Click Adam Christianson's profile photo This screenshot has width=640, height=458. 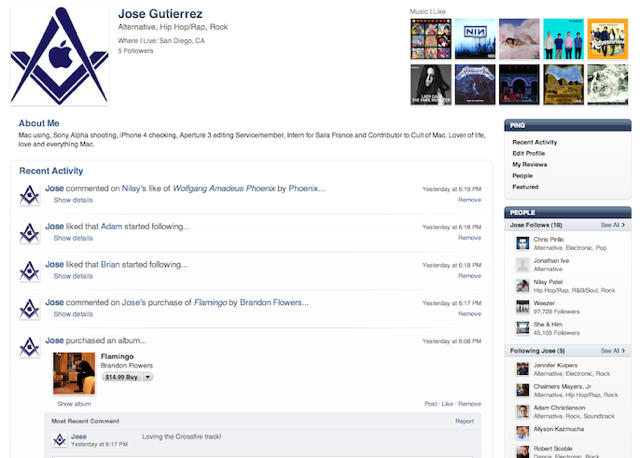pyautogui.click(x=522, y=410)
